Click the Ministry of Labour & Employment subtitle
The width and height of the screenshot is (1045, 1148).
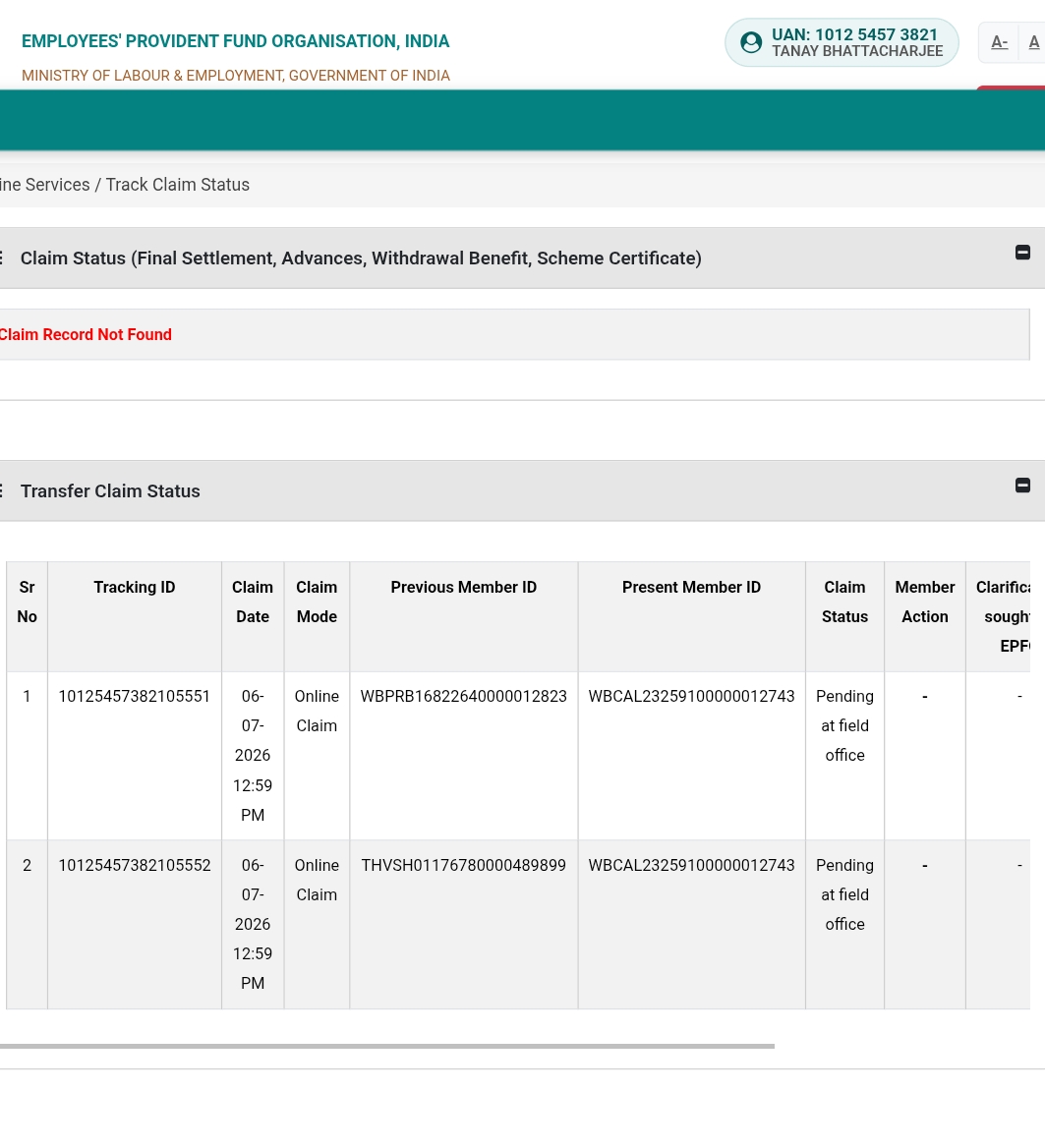[235, 76]
